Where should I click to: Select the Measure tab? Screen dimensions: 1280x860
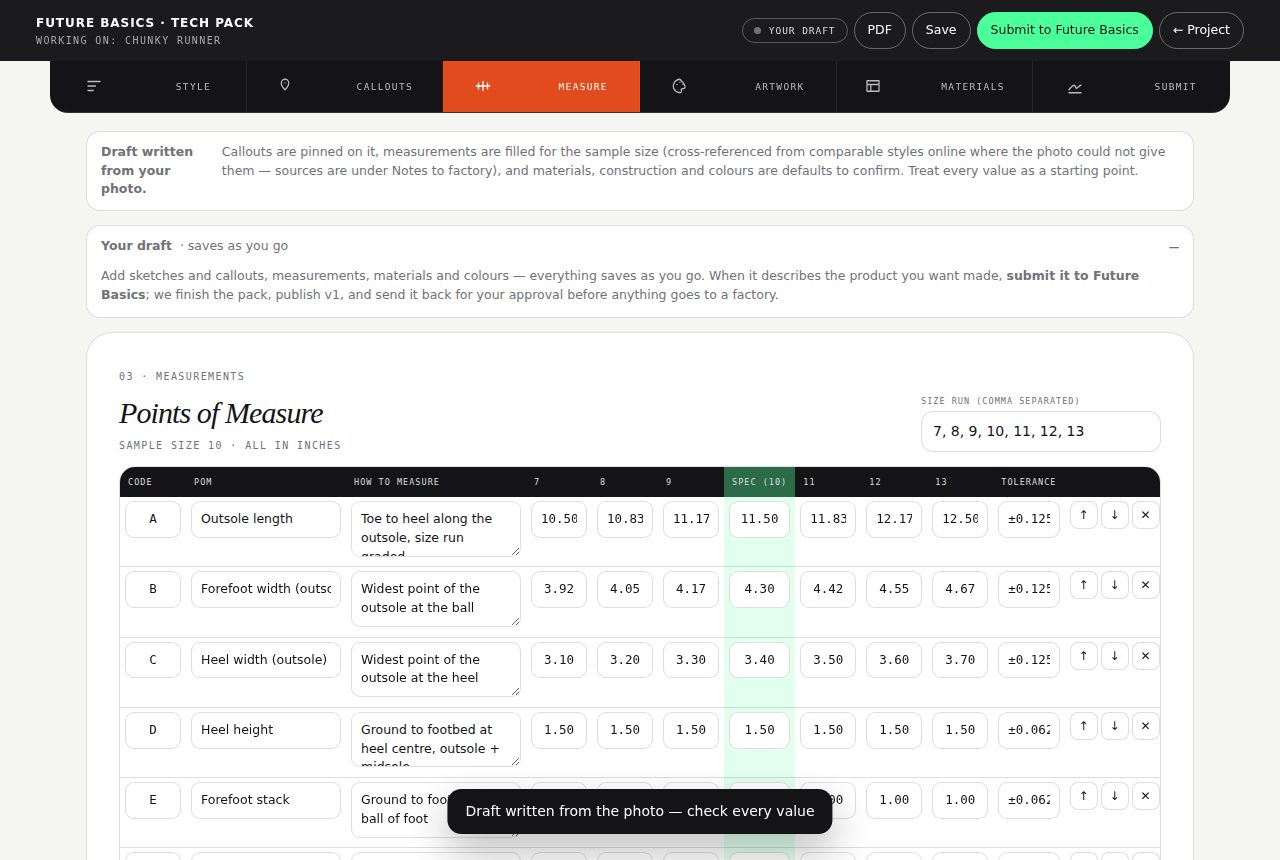tap(541, 86)
